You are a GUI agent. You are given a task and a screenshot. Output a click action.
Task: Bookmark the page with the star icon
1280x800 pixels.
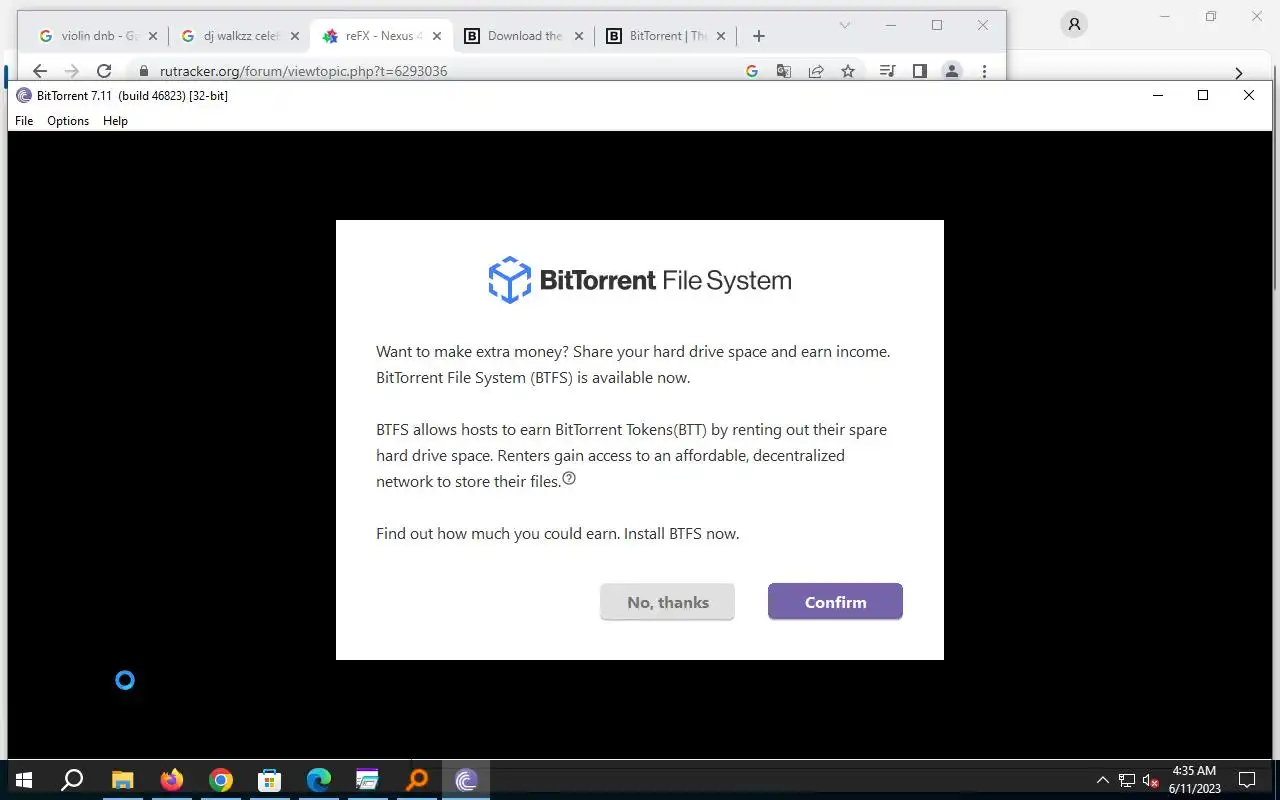(848, 71)
